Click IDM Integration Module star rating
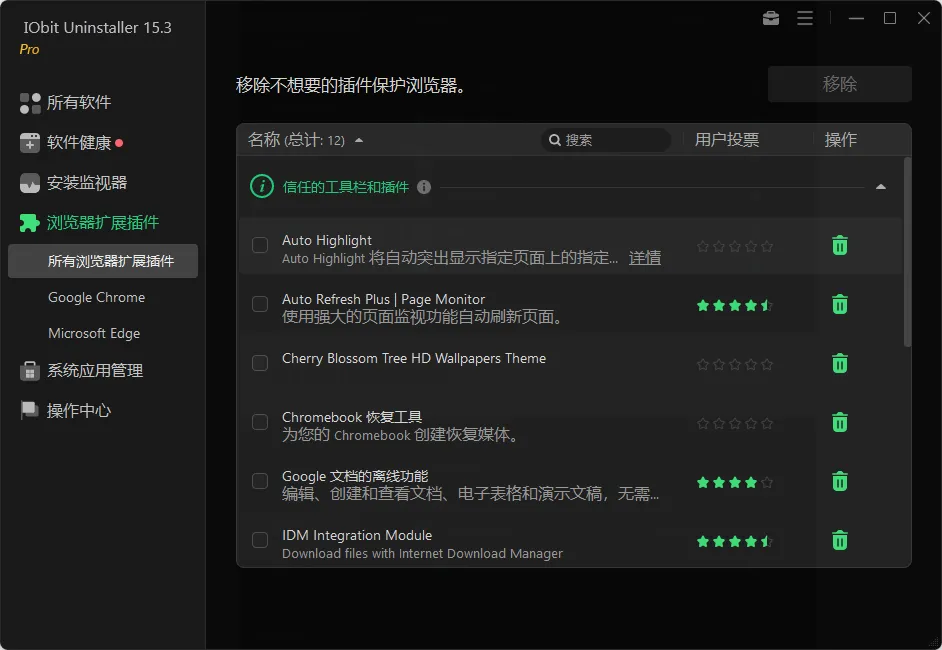 click(735, 541)
